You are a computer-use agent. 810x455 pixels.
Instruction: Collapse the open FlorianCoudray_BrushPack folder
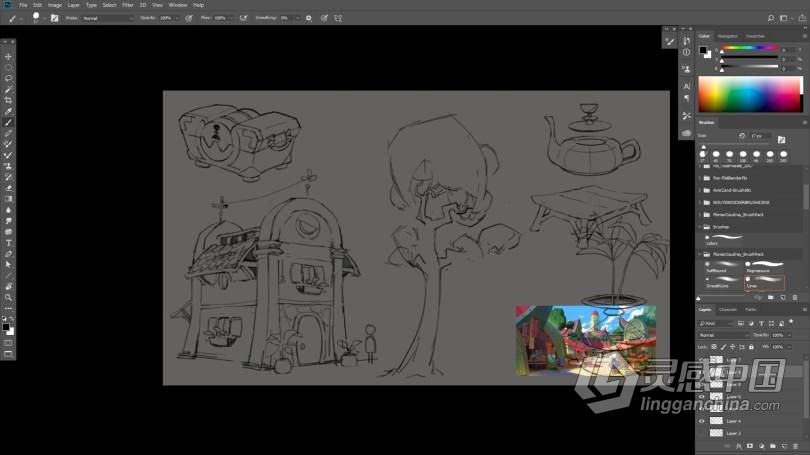tap(700, 254)
